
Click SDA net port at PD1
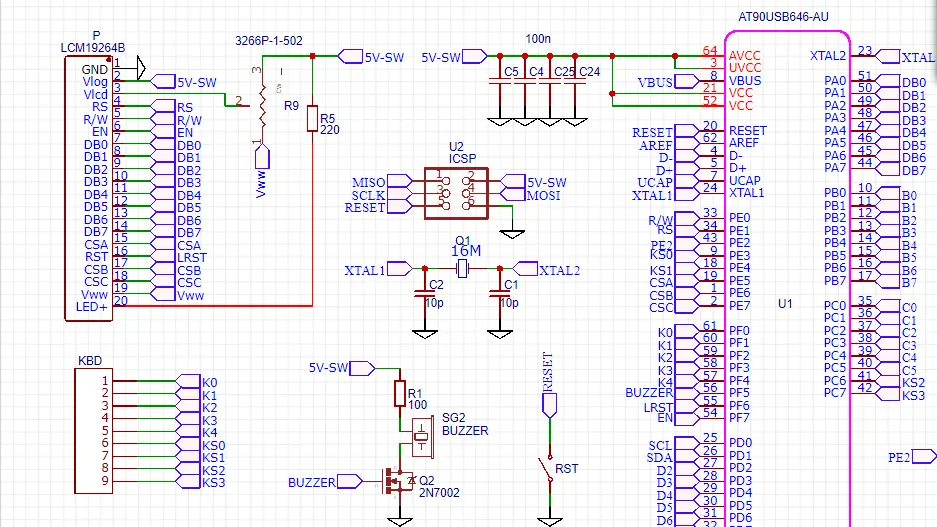pos(687,456)
